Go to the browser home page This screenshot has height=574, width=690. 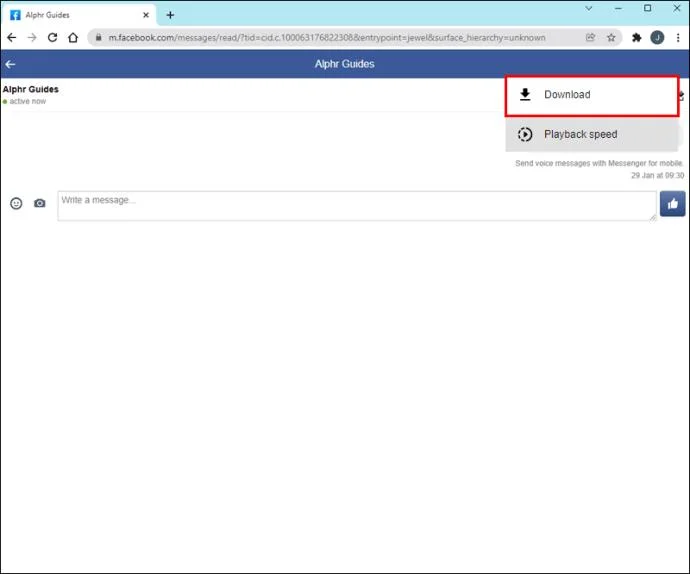coord(73,37)
